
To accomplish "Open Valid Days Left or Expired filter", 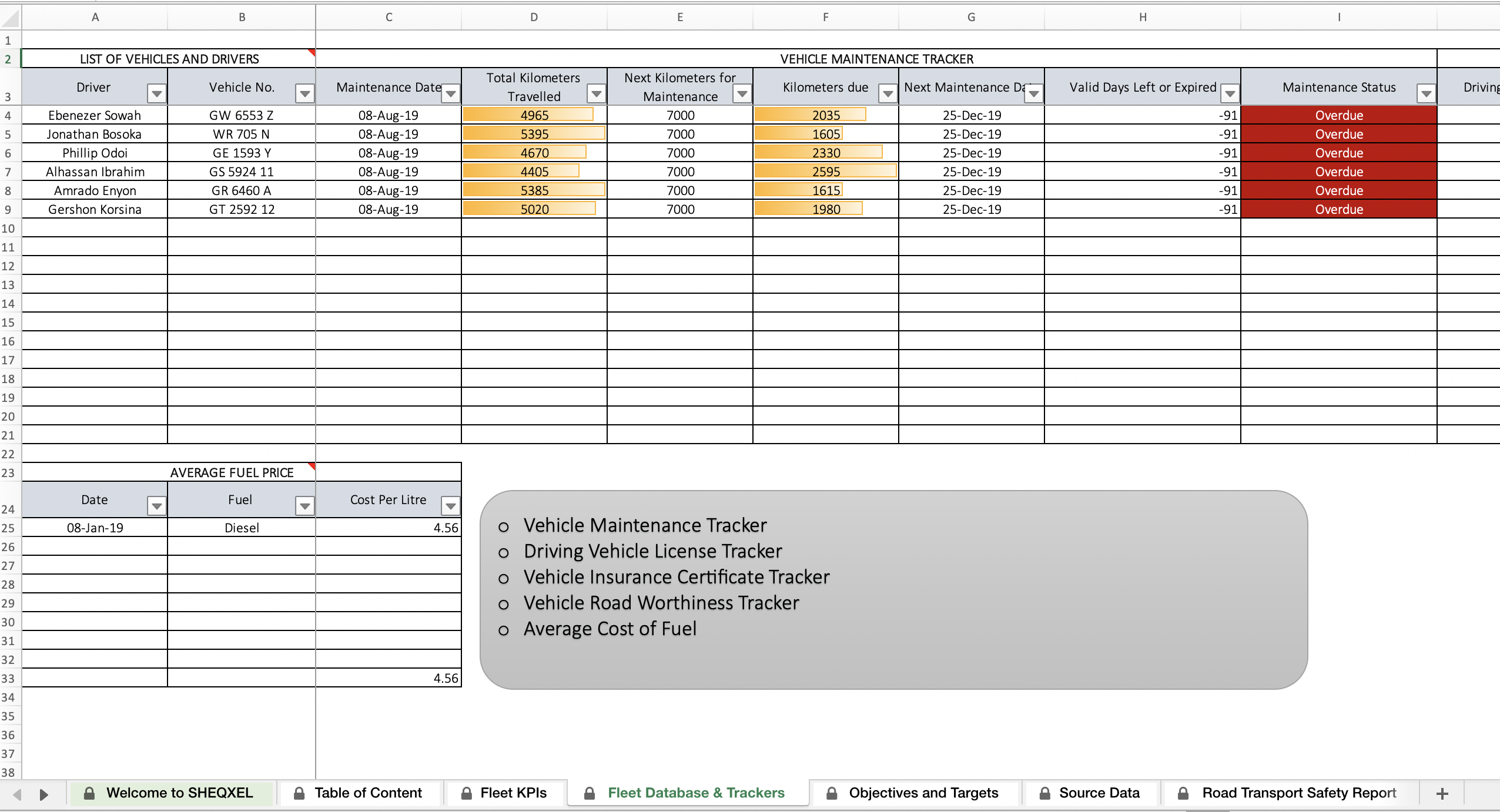I will [1230, 93].
